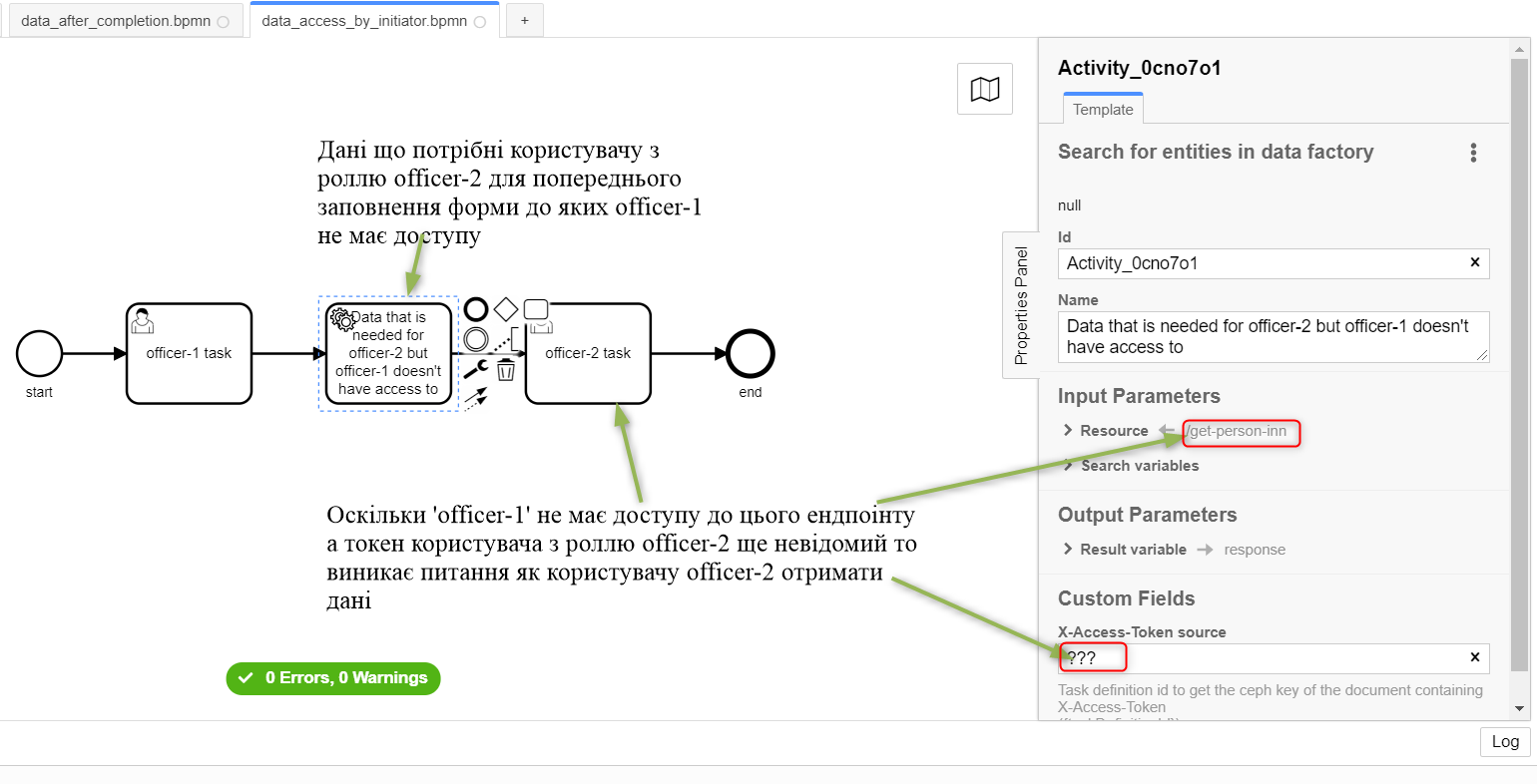The height and width of the screenshot is (784, 1537).
Task: Toggle the minimap icon
Action: pyautogui.click(x=985, y=89)
